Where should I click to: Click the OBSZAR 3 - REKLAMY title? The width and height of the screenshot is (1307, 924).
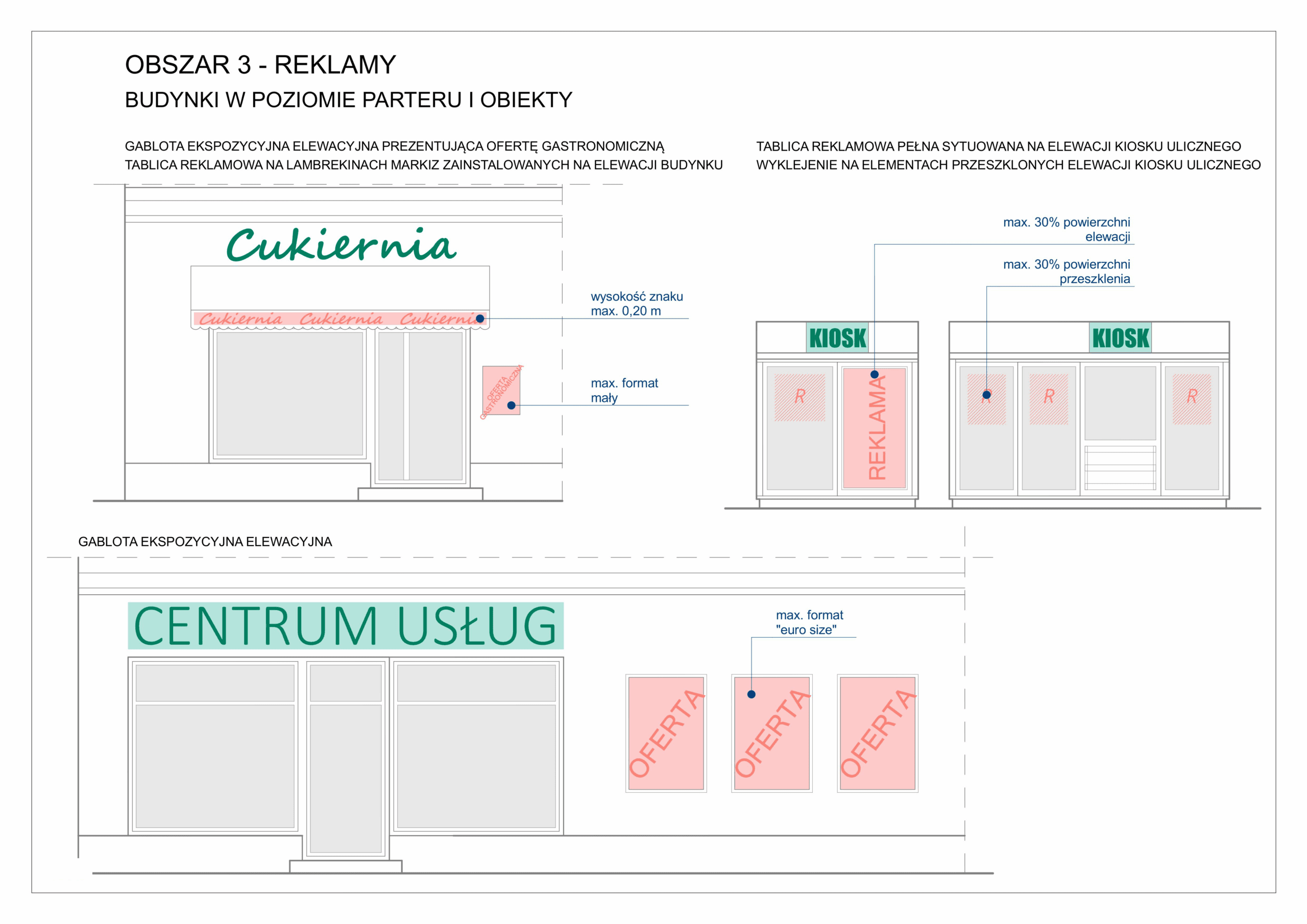tap(260, 65)
